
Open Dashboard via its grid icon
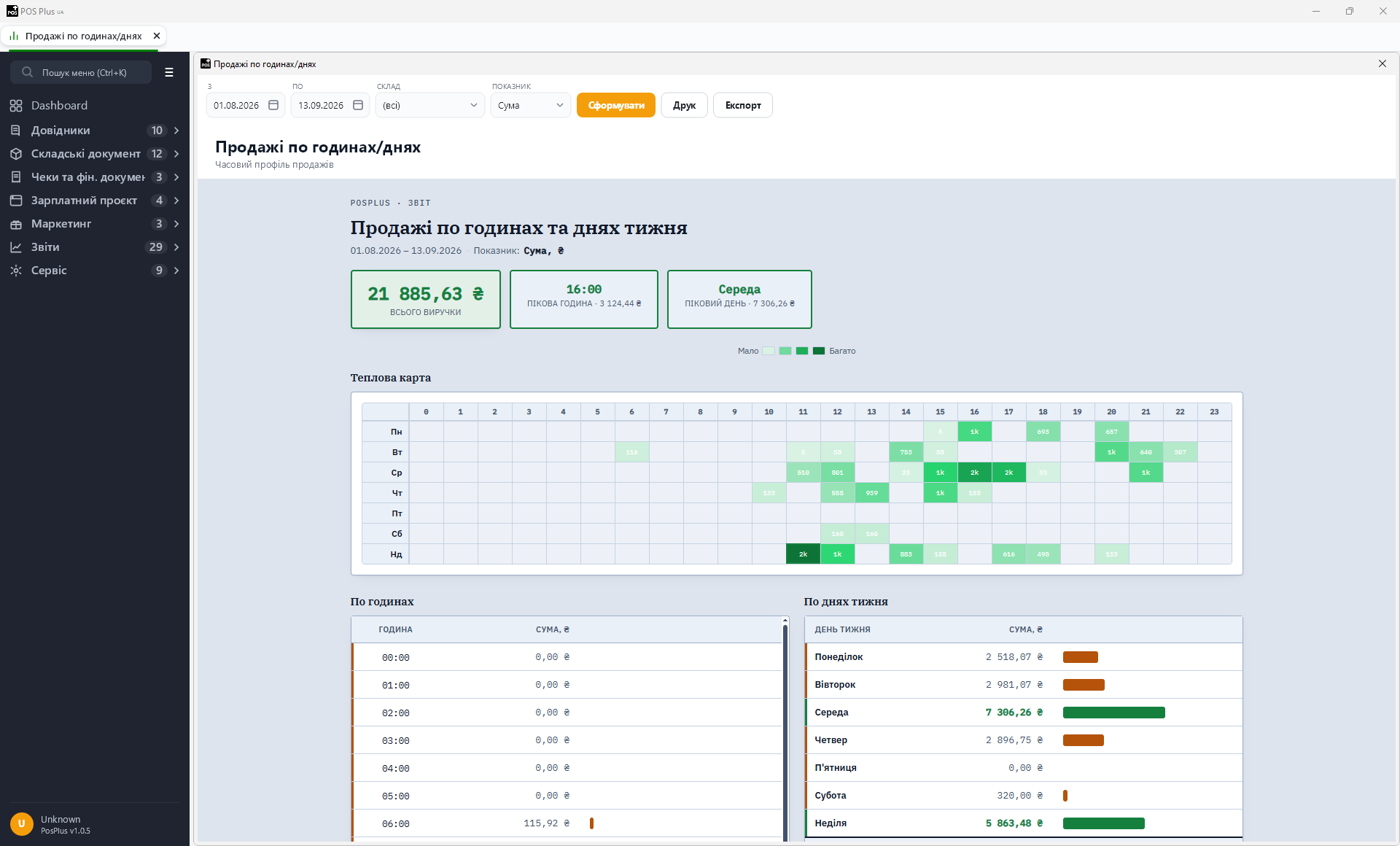coord(16,106)
